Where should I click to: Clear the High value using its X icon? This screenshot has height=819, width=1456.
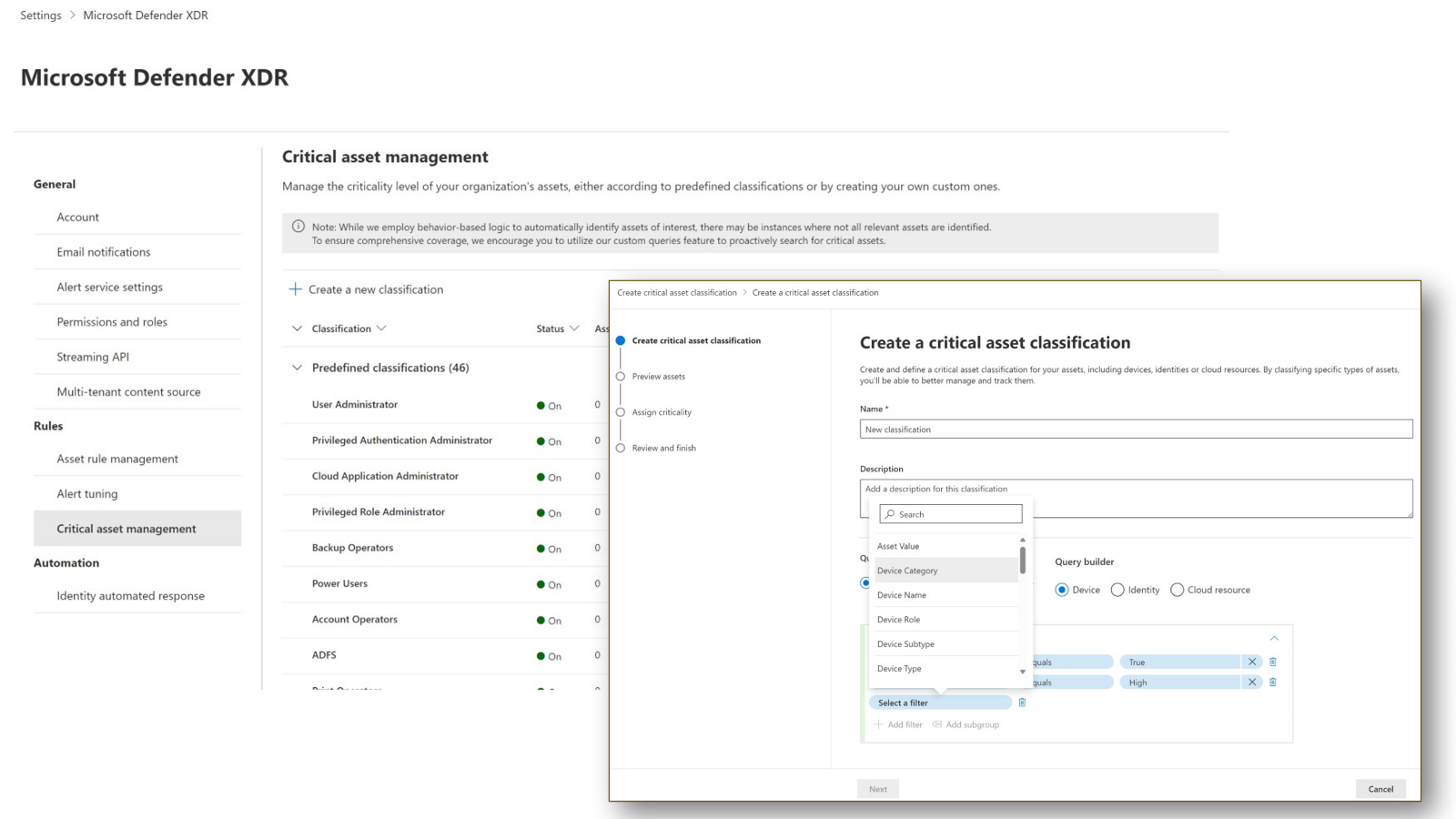[x=1250, y=682]
